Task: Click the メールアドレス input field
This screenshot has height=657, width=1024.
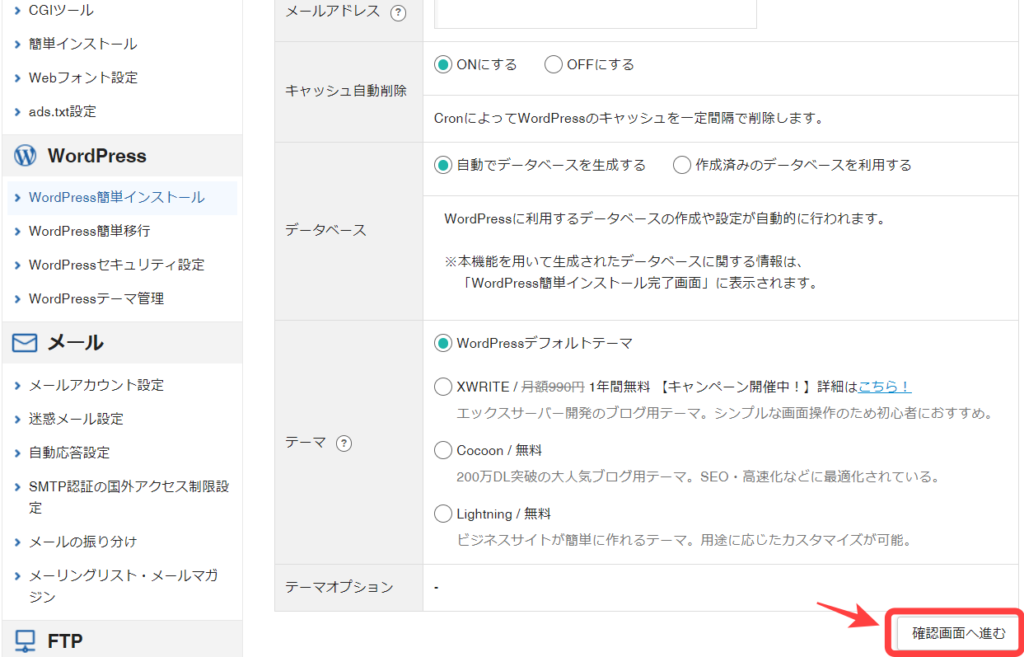Action: [595, 13]
